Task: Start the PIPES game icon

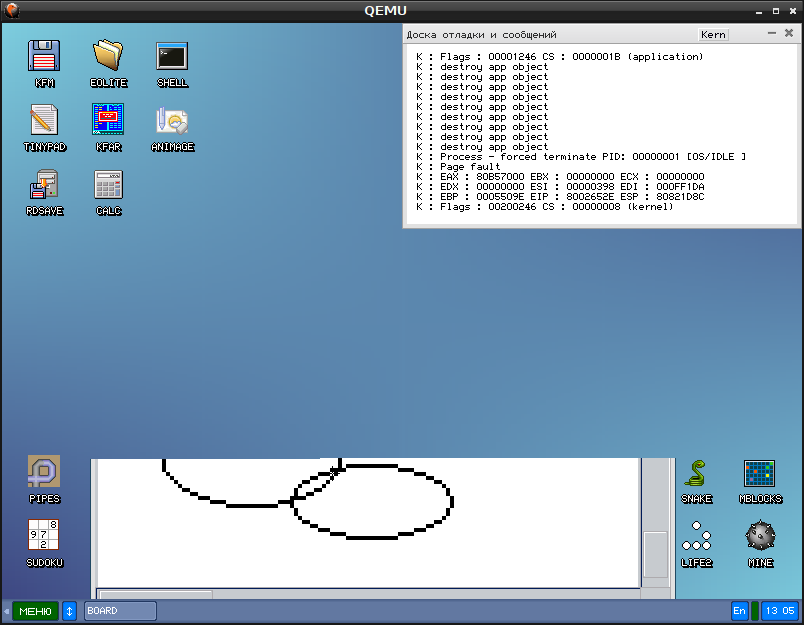Action: coord(44,472)
